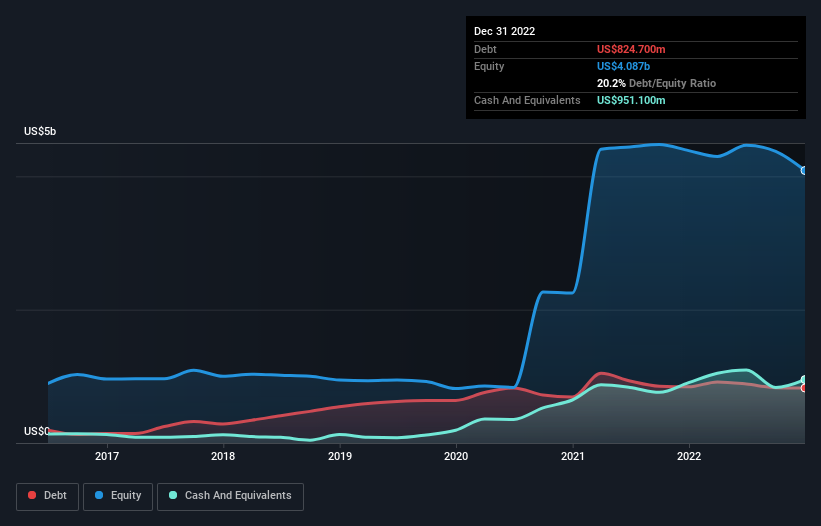Click the Debt end data point marker
The width and height of the screenshot is (821, 526).
click(x=804, y=388)
